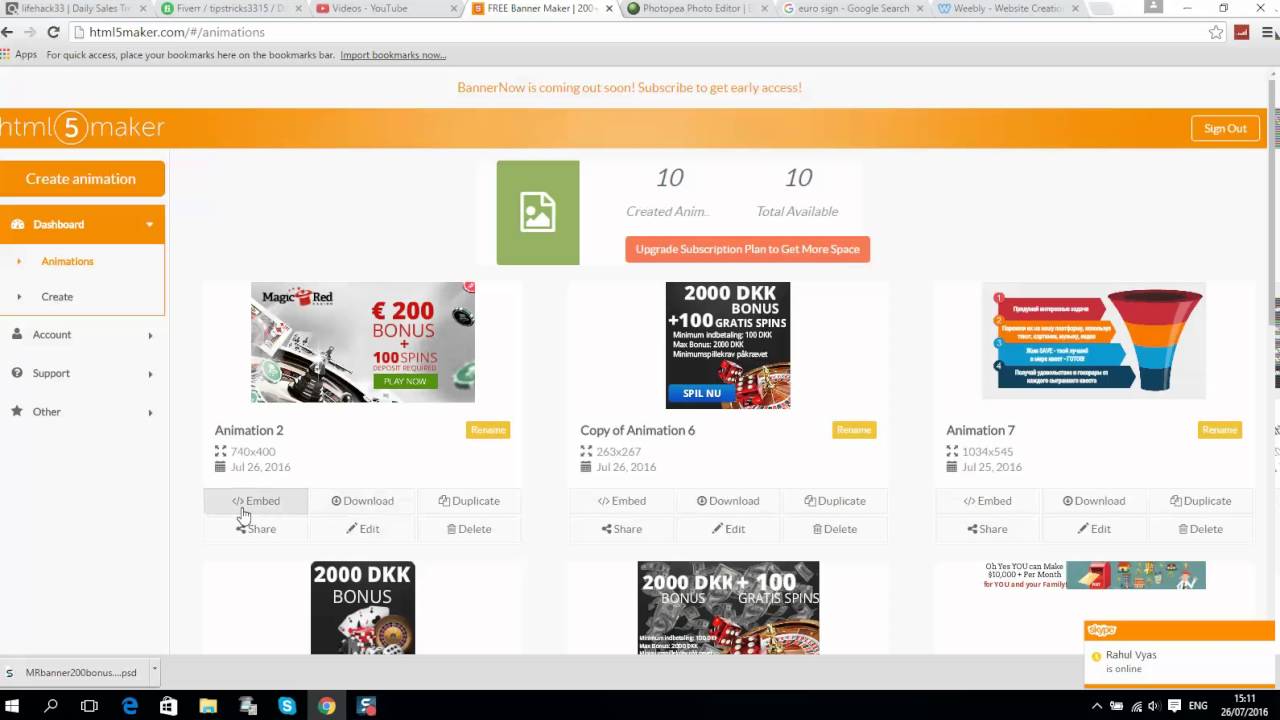Image resolution: width=1280 pixels, height=720 pixels.
Task: Delete Copy of Animation 6
Action: [835, 529]
